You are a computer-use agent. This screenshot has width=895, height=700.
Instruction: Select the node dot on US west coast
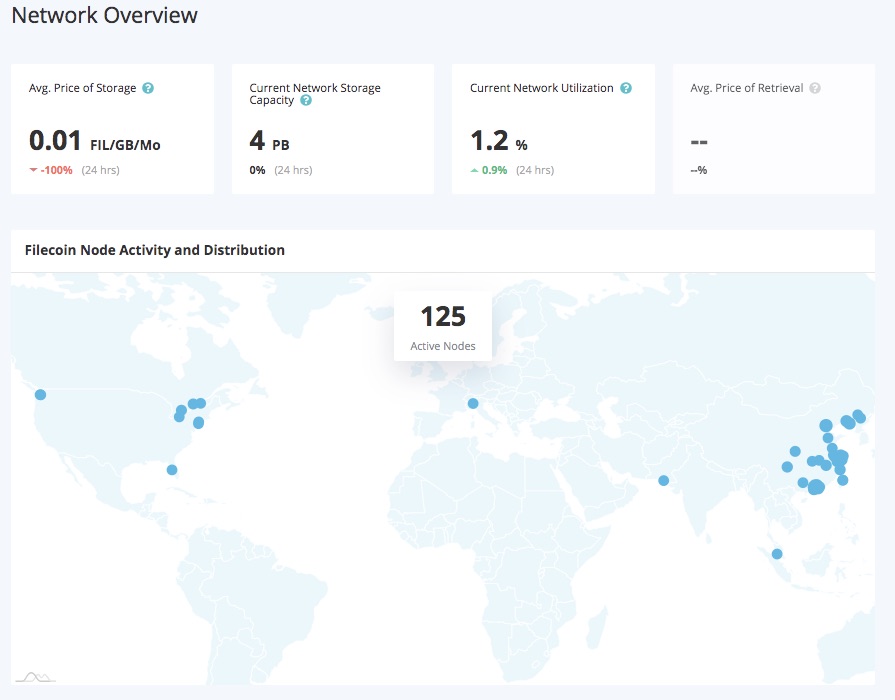pyautogui.click(x=41, y=395)
